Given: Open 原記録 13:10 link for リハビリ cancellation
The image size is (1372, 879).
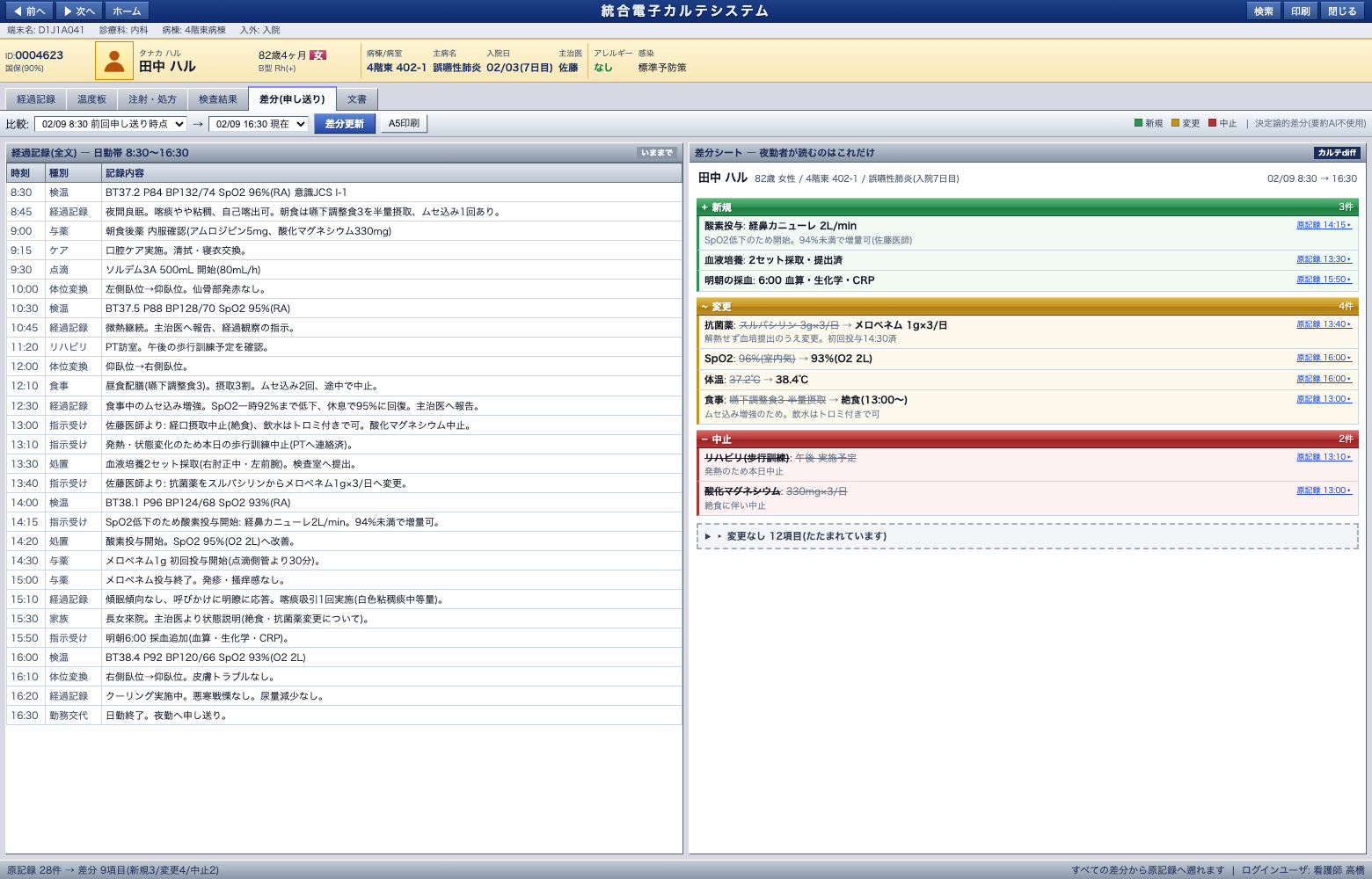Looking at the screenshot, I should (1324, 457).
